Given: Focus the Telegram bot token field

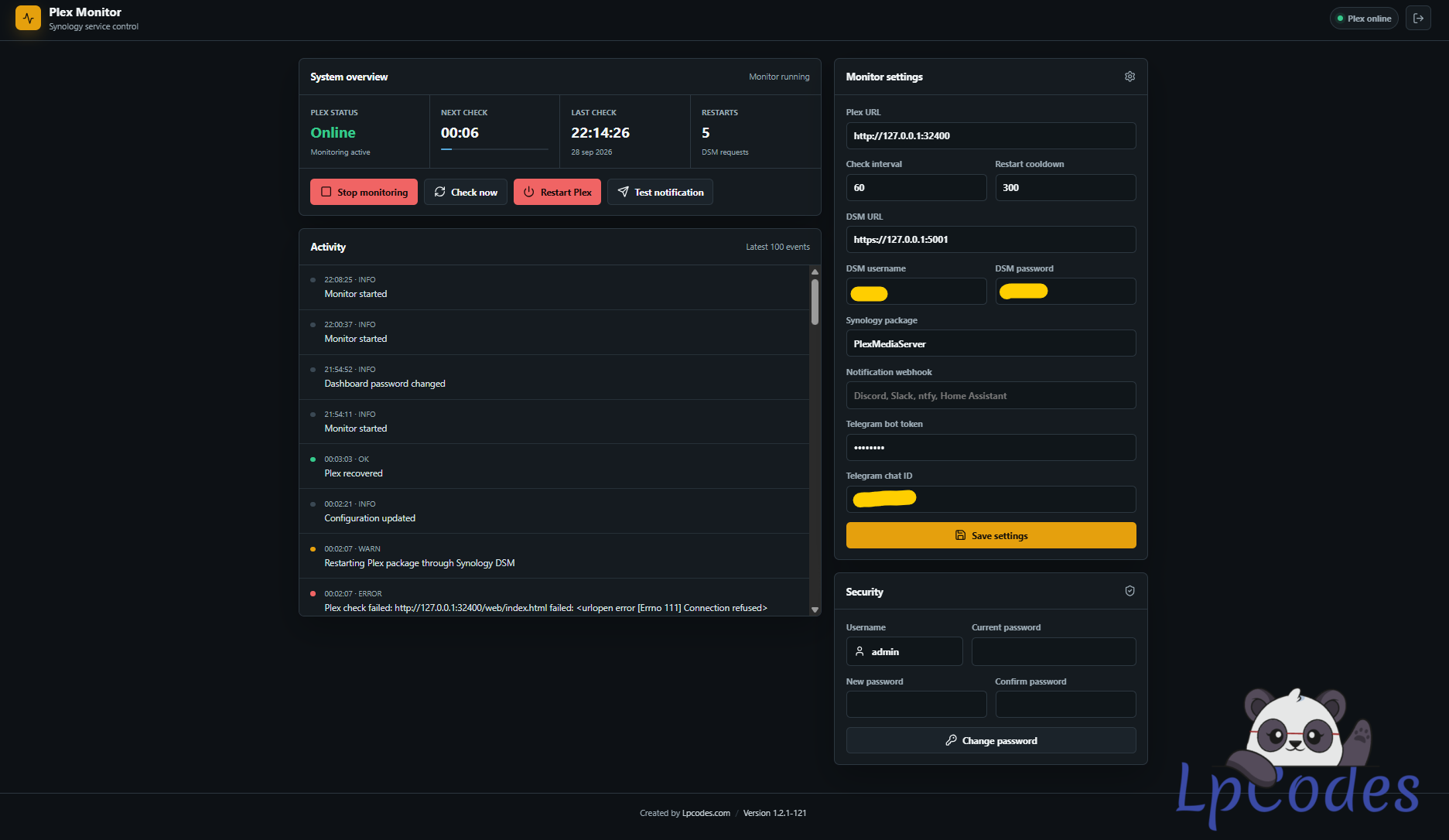Looking at the screenshot, I should 991,447.
